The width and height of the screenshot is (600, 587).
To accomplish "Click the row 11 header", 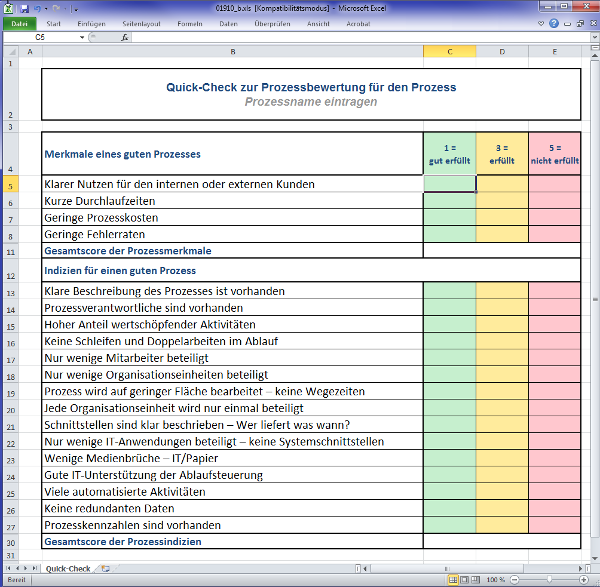I will pyautogui.click(x=9, y=250).
